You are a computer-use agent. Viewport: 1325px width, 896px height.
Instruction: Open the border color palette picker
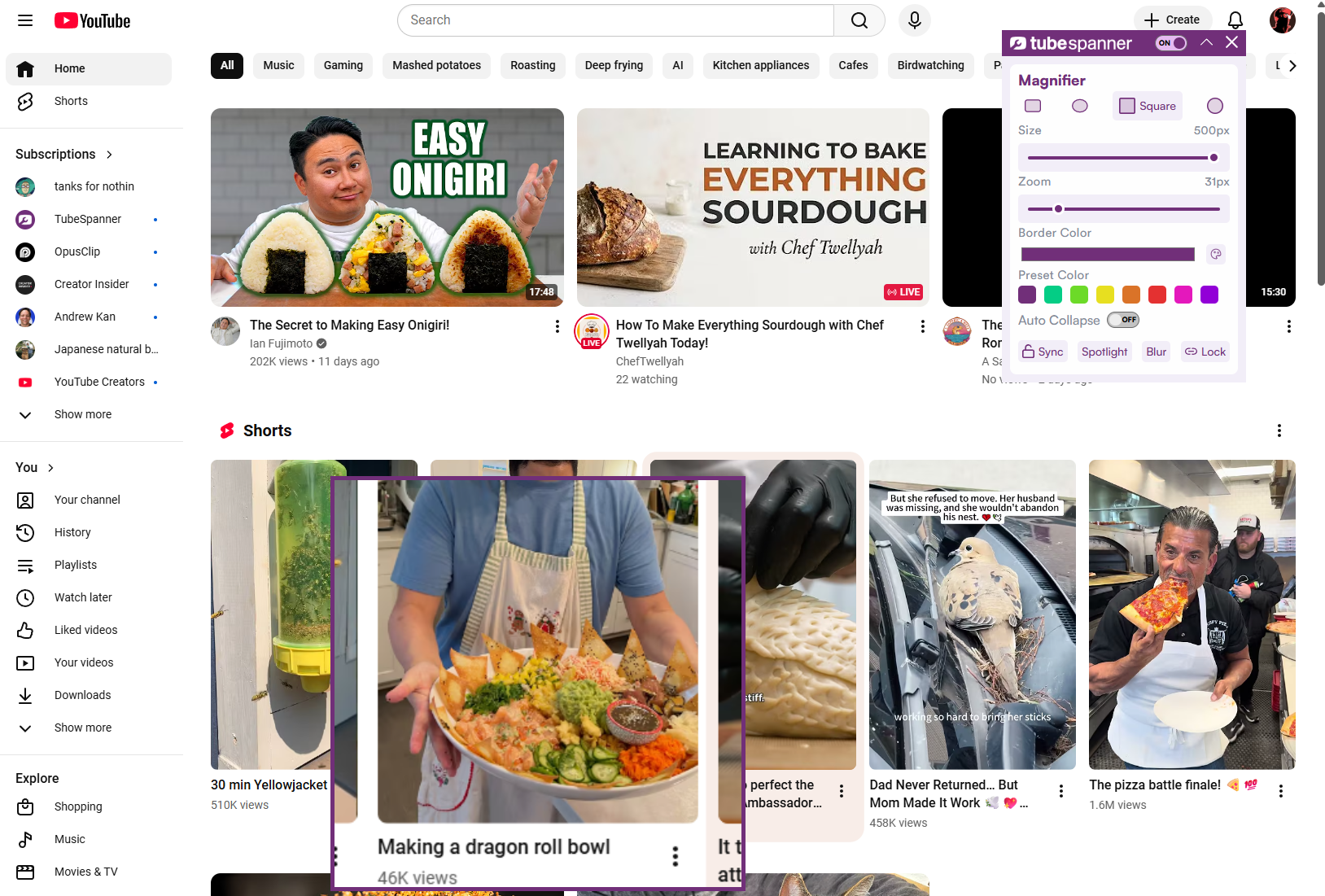pos(1216,254)
